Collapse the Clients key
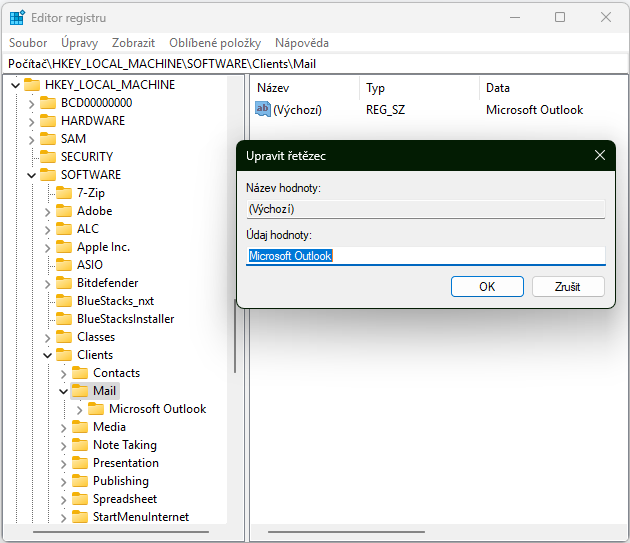This screenshot has width=630, height=543. point(47,355)
